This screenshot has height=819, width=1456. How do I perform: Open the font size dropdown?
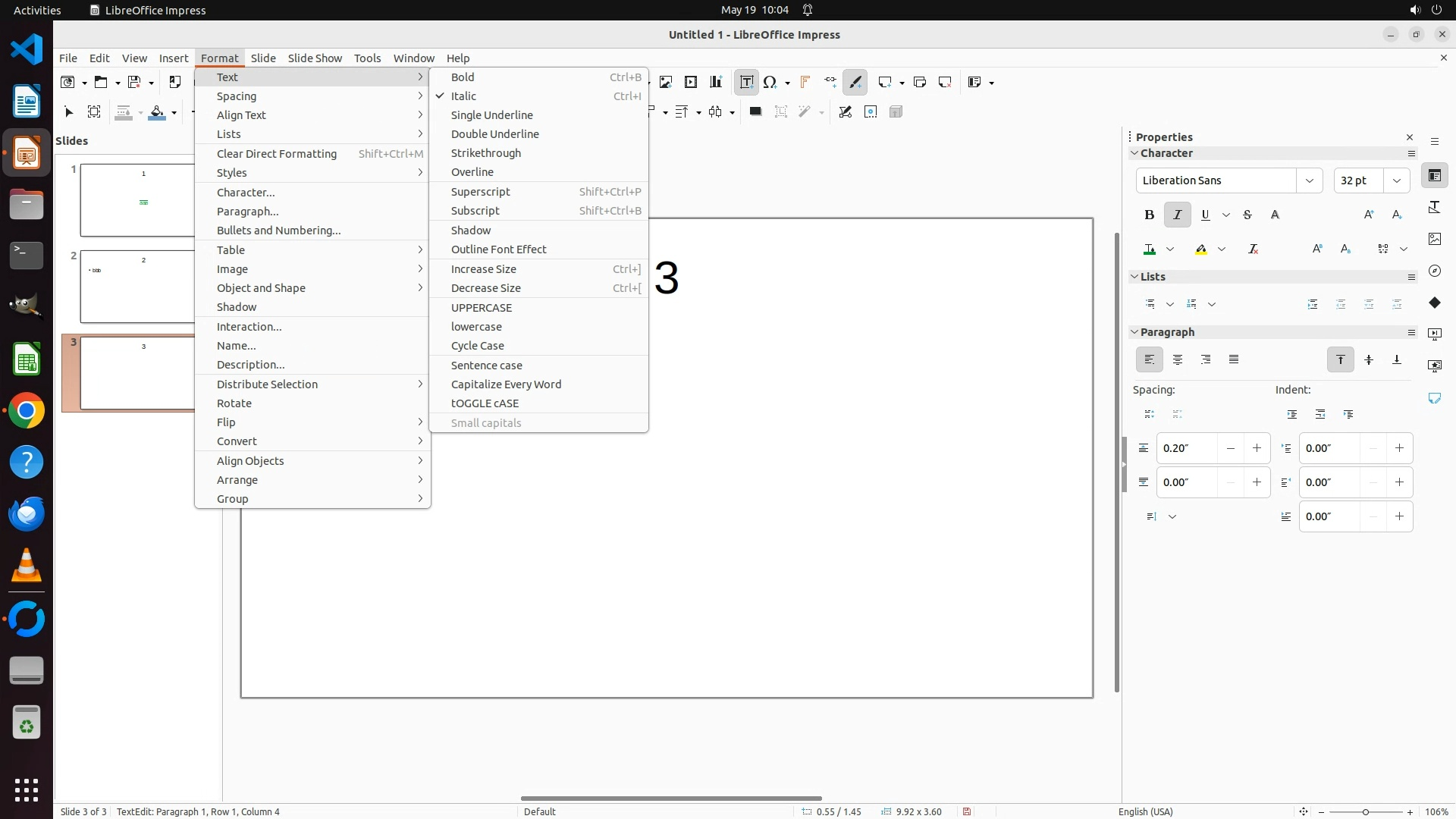[1397, 180]
